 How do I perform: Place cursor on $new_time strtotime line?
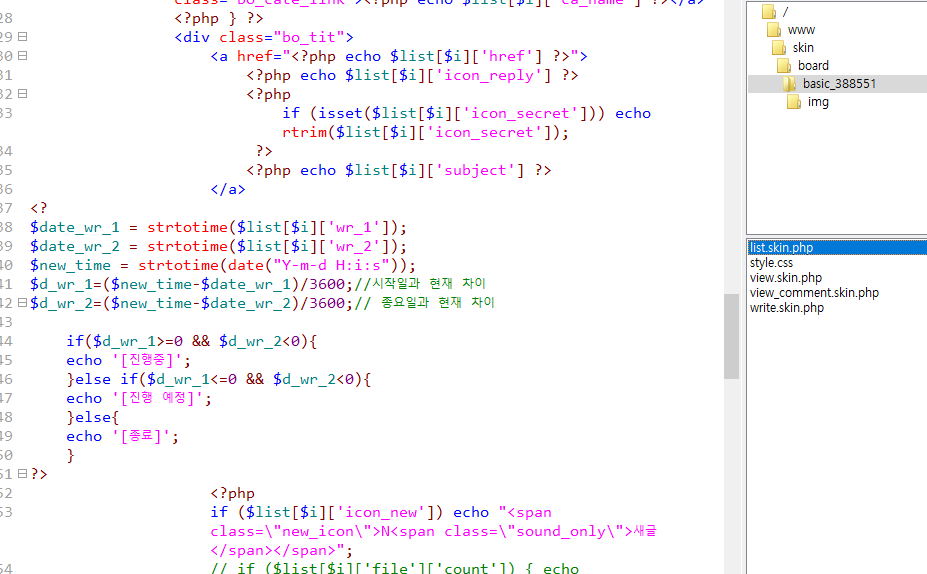[223, 265]
